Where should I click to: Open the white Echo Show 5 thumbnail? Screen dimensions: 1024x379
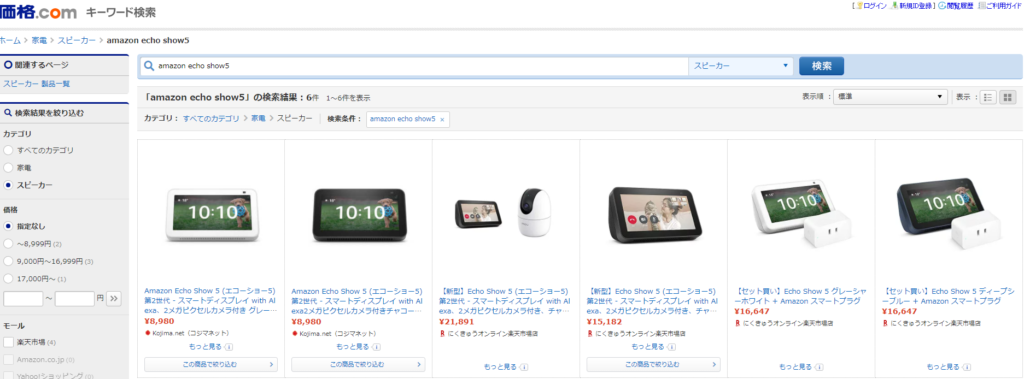[212, 215]
